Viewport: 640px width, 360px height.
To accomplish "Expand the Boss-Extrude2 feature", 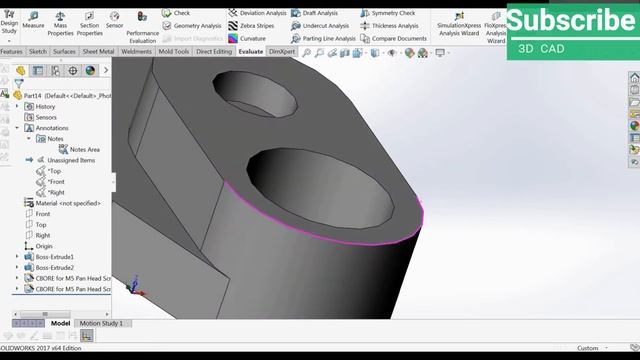I will pos(17,267).
